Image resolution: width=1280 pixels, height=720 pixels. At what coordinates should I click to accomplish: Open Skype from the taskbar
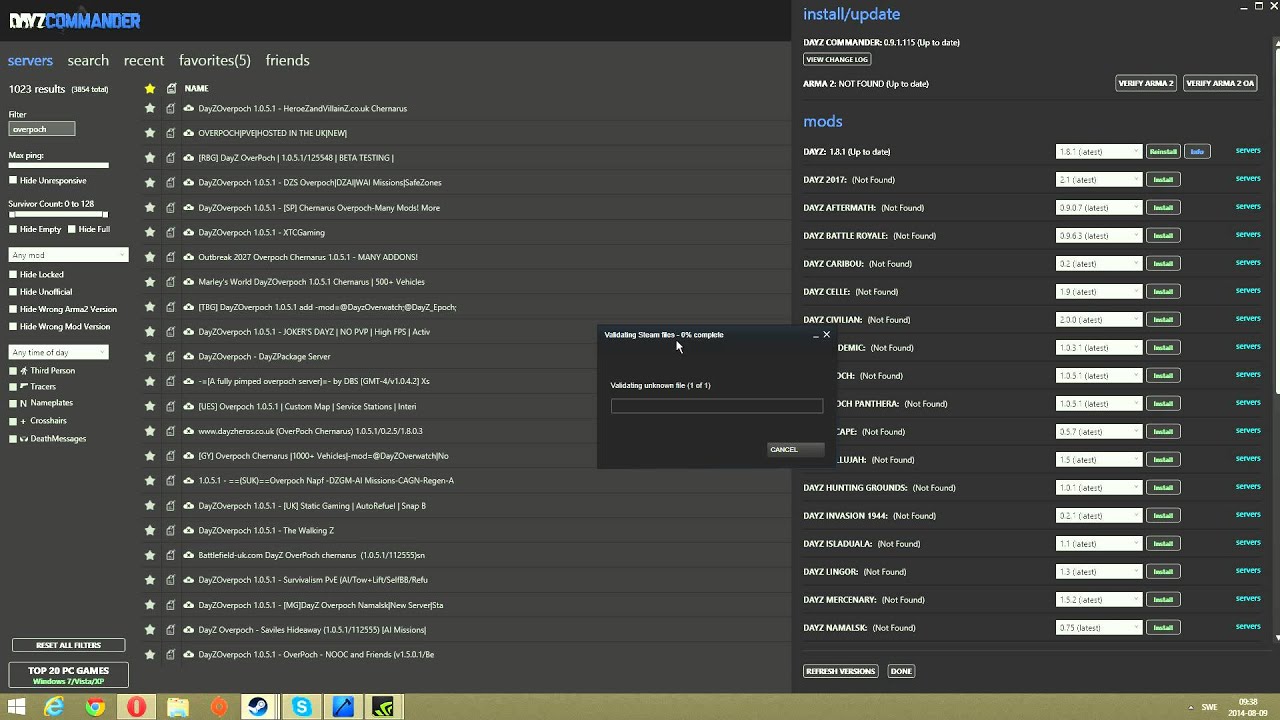pyautogui.click(x=301, y=707)
